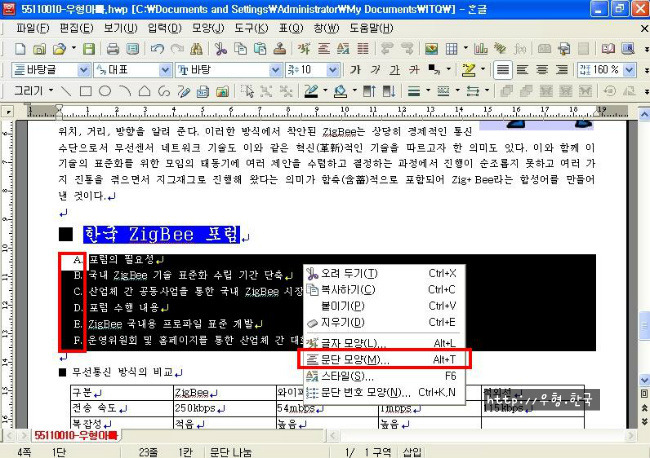Screen dimensions: 650x458
Task: Open find with the binoculars icon
Action: pyautogui.click(x=196, y=49)
